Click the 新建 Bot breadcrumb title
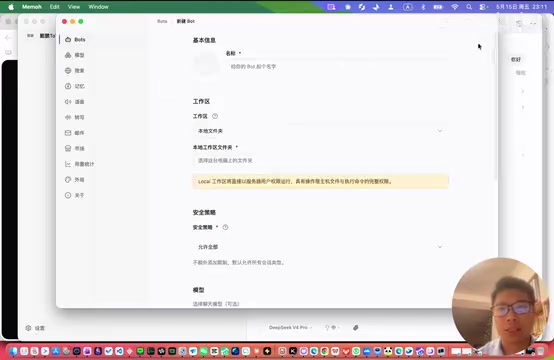The height and width of the screenshot is (360, 554). [186, 21]
